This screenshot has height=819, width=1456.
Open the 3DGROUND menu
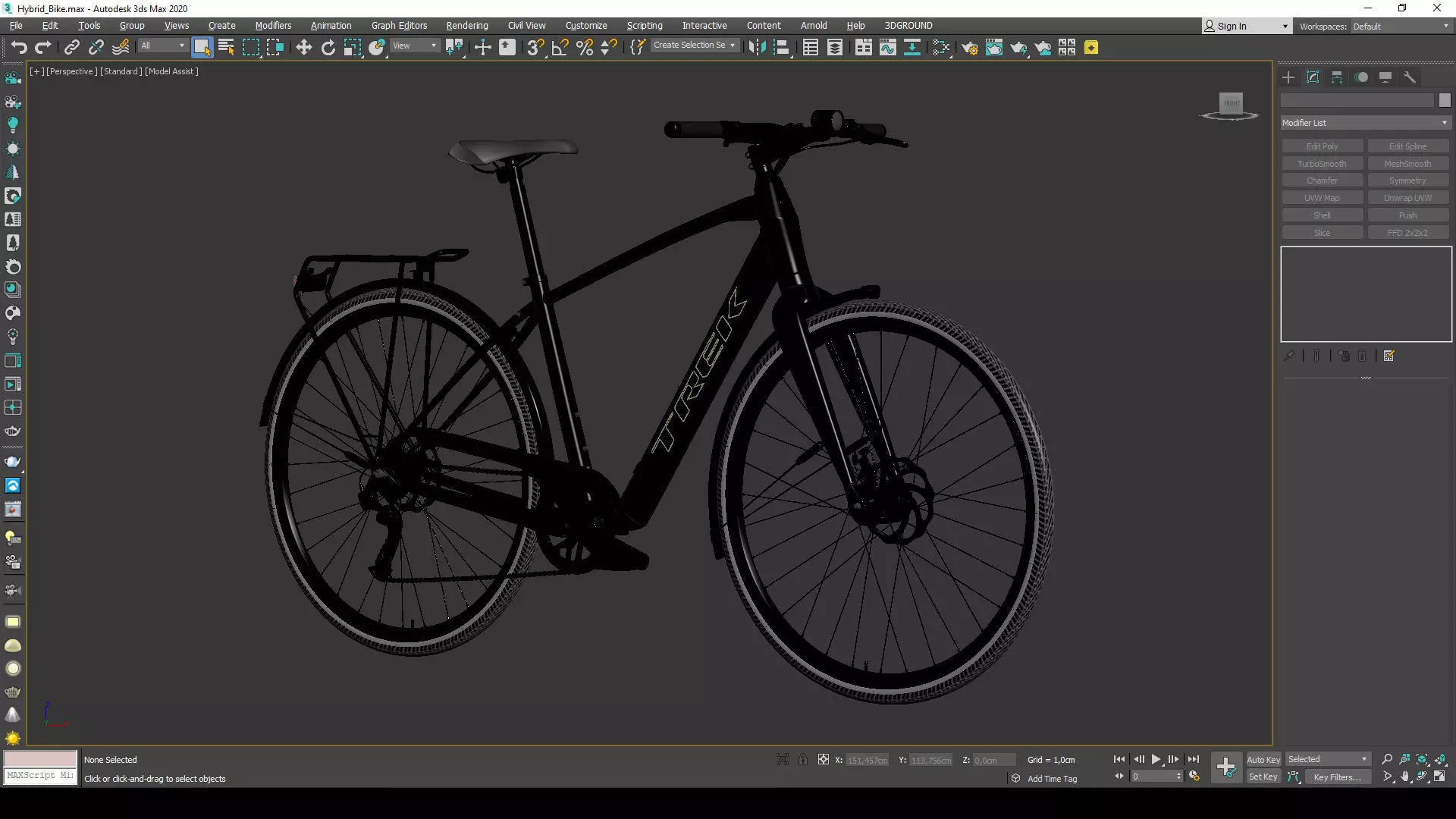click(908, 25)
